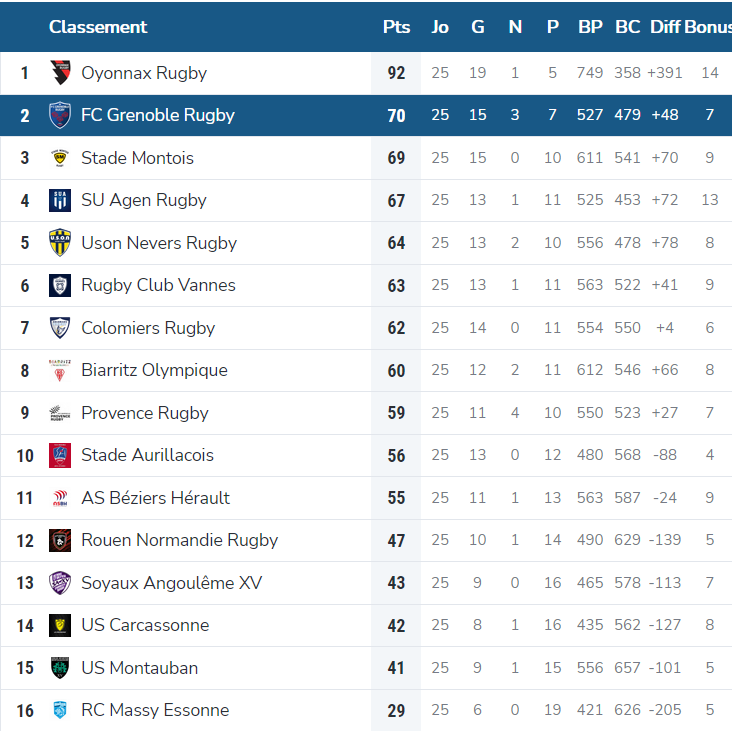The height and width of the screenshot is (731, 732).
Task: Open the Biarritz Olympique team link
Action: point(155,370)
